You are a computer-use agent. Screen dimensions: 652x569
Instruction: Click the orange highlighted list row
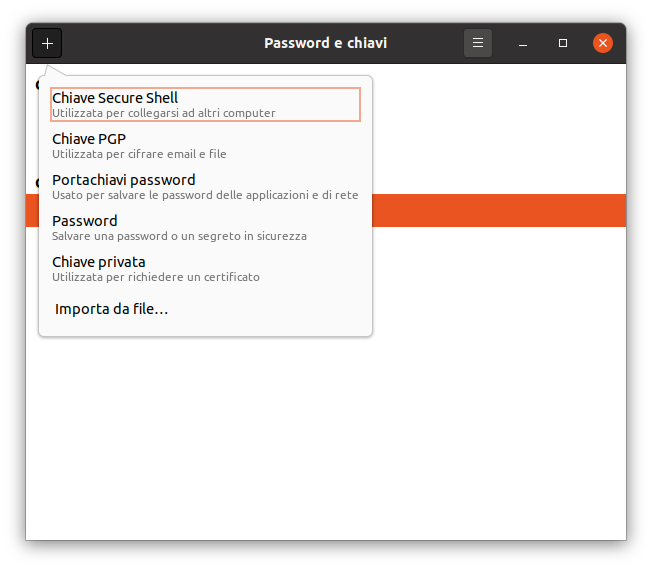point(498,210)
